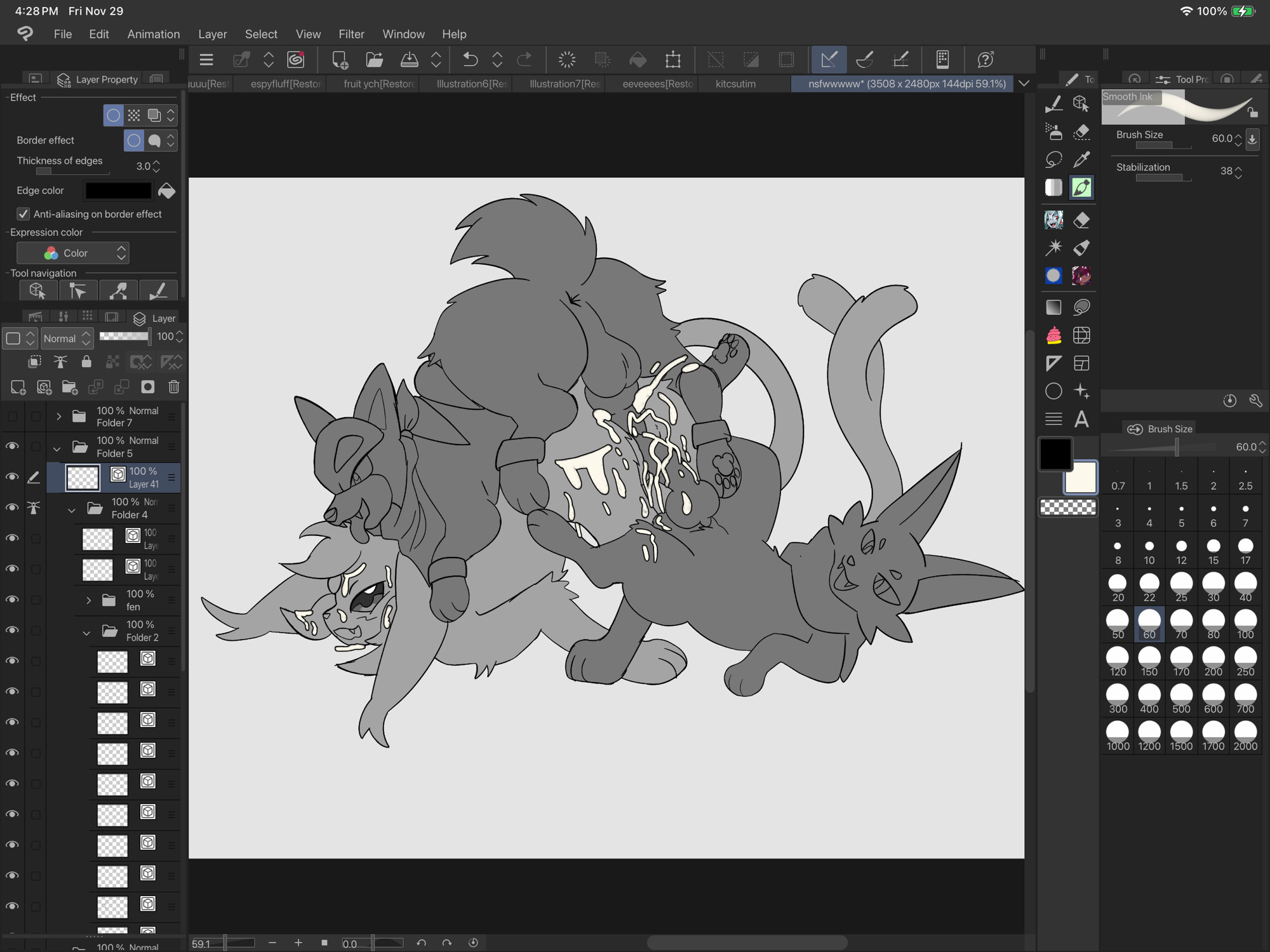Toggle Anti-aliasing on border effect checkbox
Viewport: 1270px width, 952px height.
(x=23, y=214)
